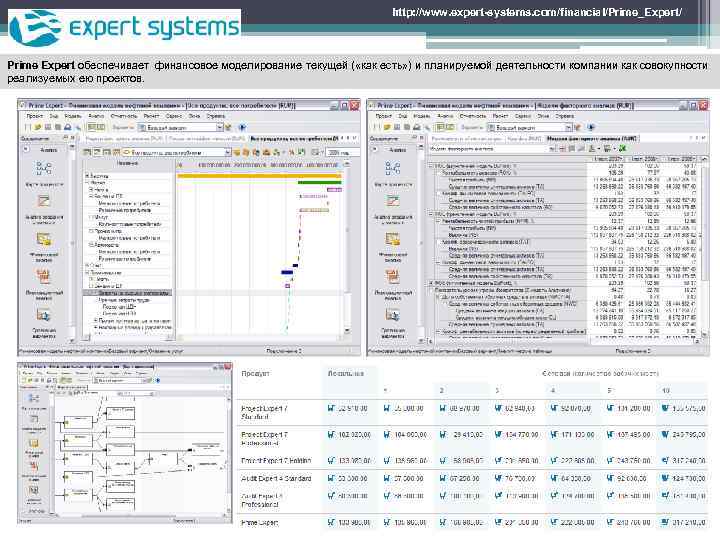
Task: Click vertical scrollbar of the Gantt chart
Action: [x=347, y=248]
